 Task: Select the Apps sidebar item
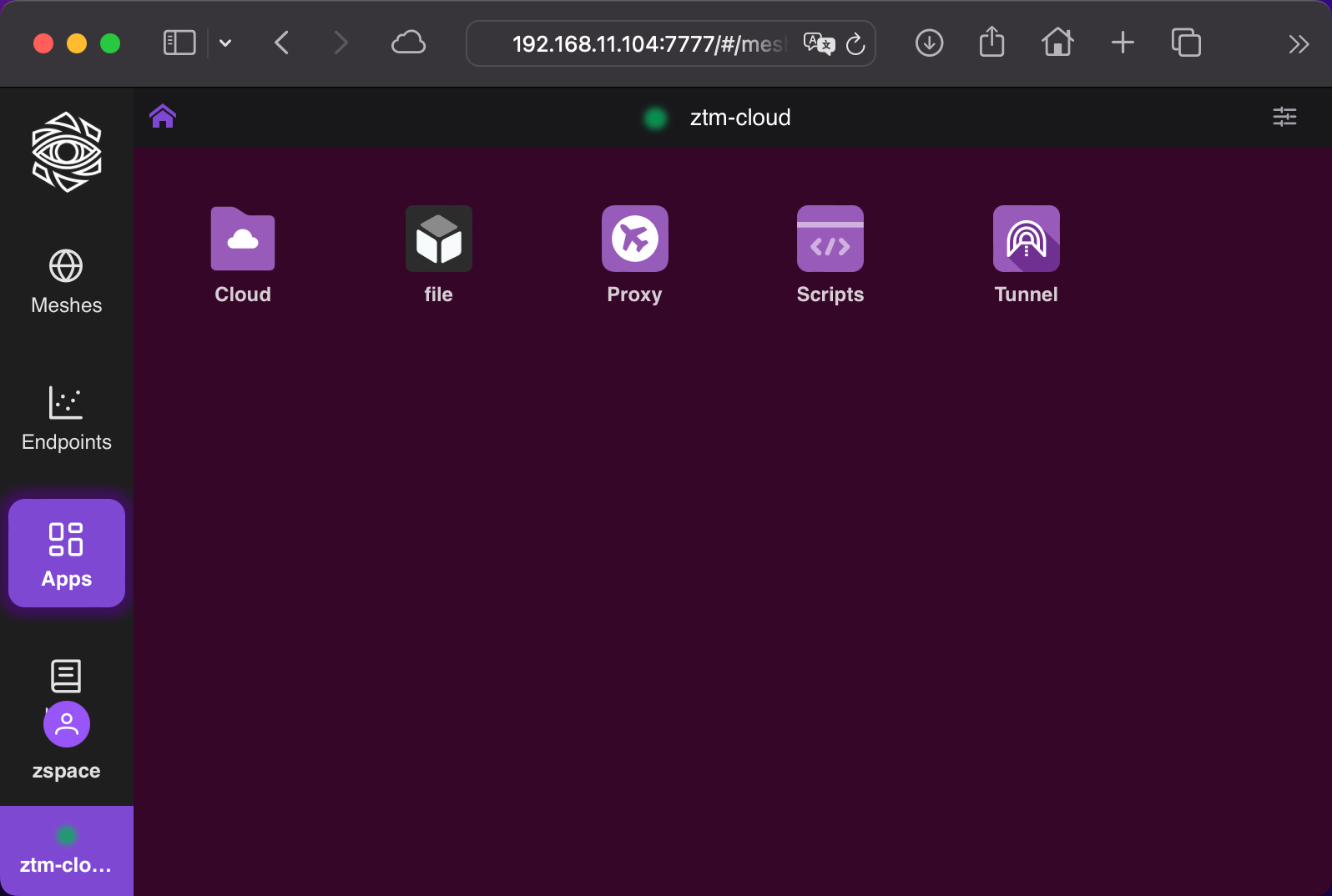click(x=67, y=553)
